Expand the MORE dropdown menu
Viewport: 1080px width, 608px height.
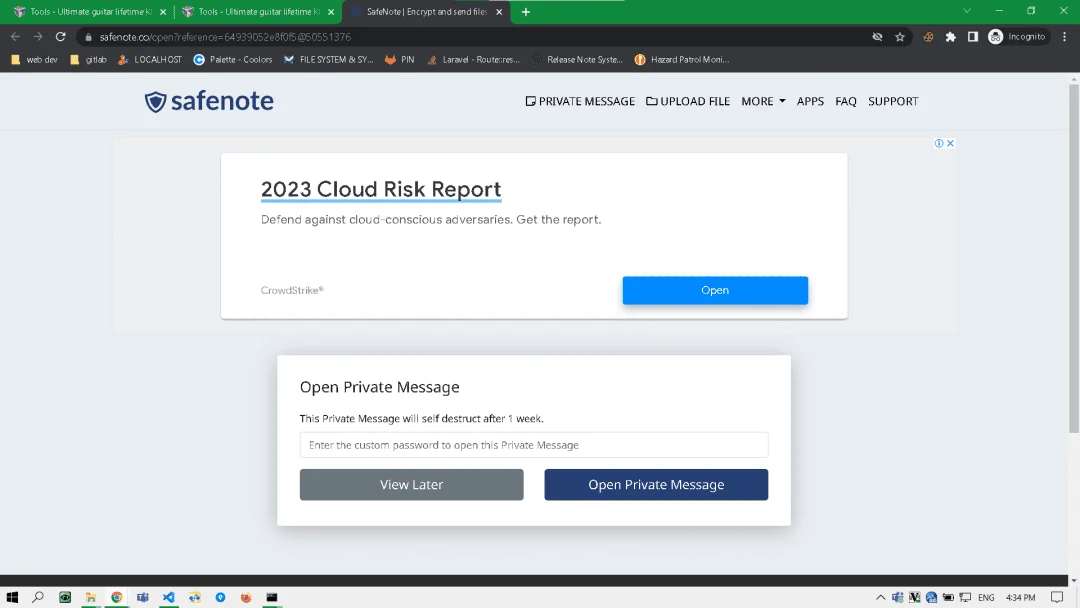tap(763, 101)
